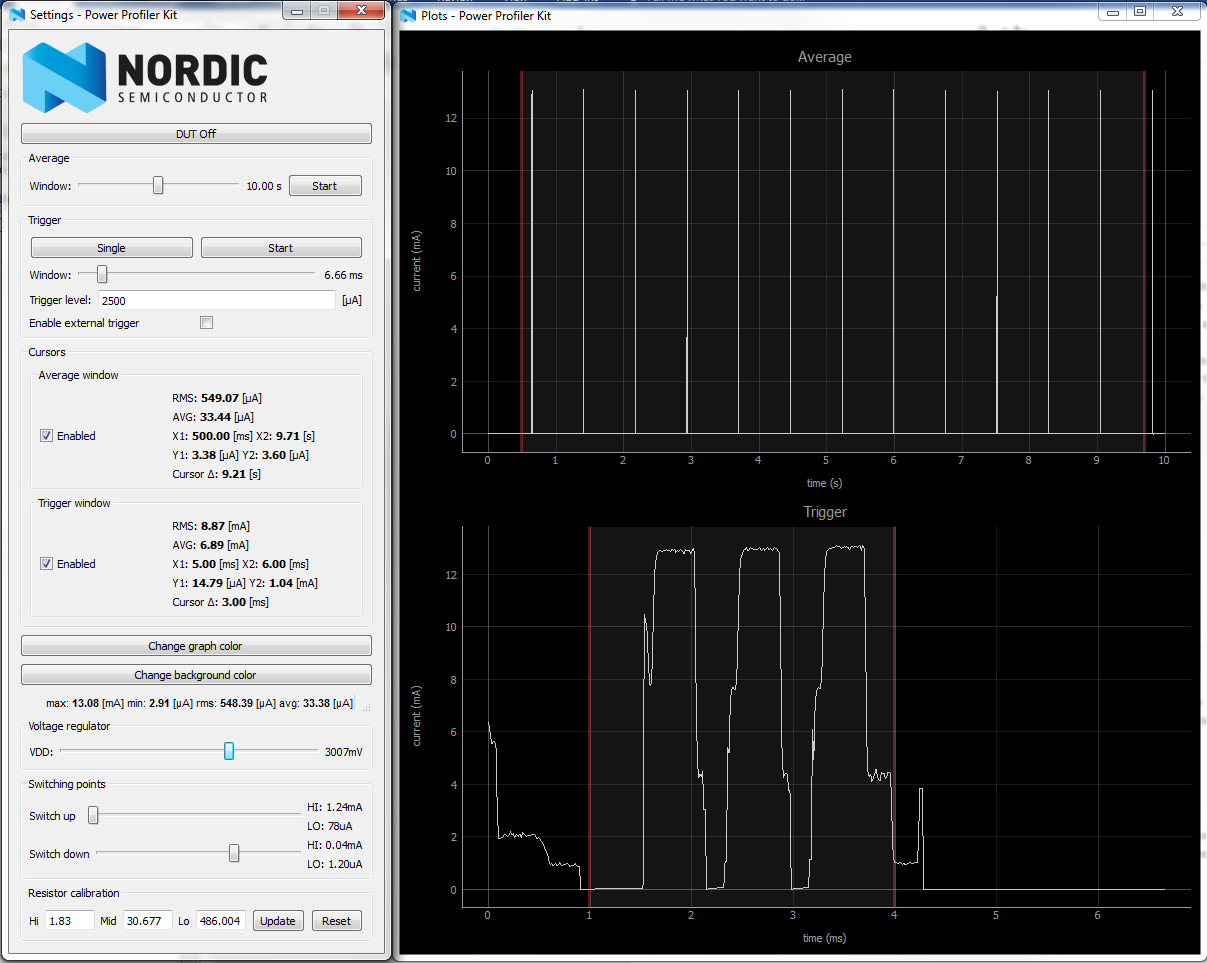Click the Switch down LO: 1.20uA label
1207x963 pixels.
(335, 864)
